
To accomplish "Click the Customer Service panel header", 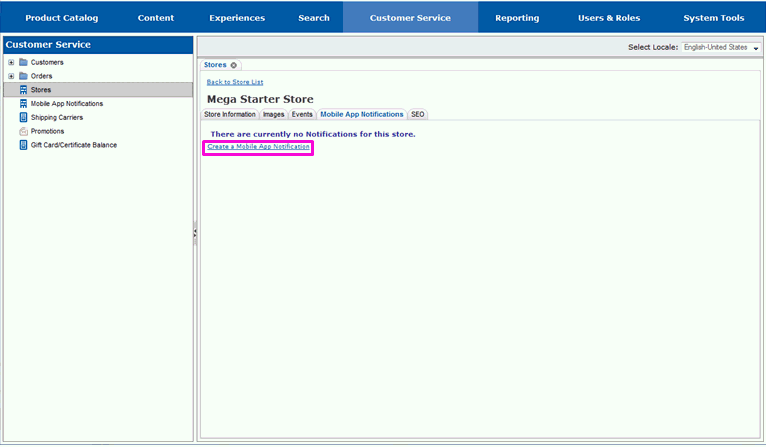I will pos(98,44).
